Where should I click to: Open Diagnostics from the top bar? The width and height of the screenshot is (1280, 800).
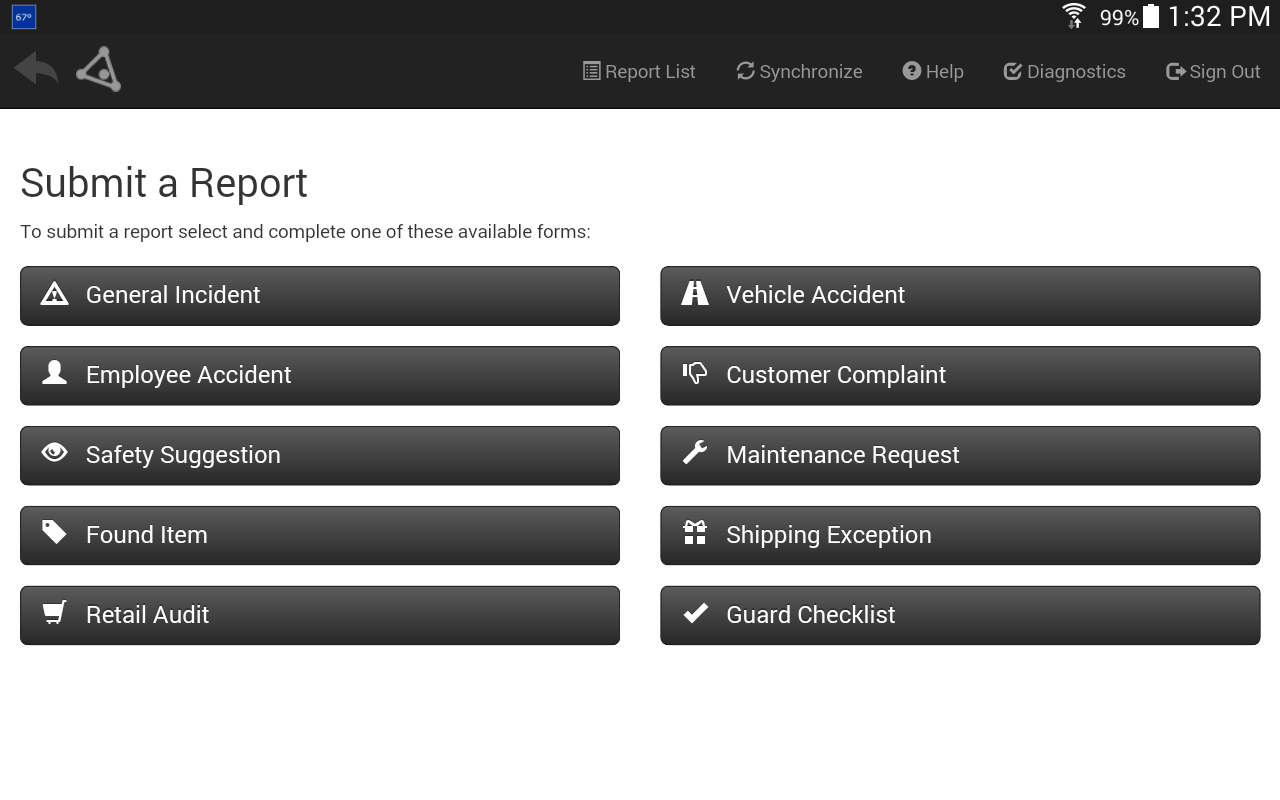coord(1064,71)
